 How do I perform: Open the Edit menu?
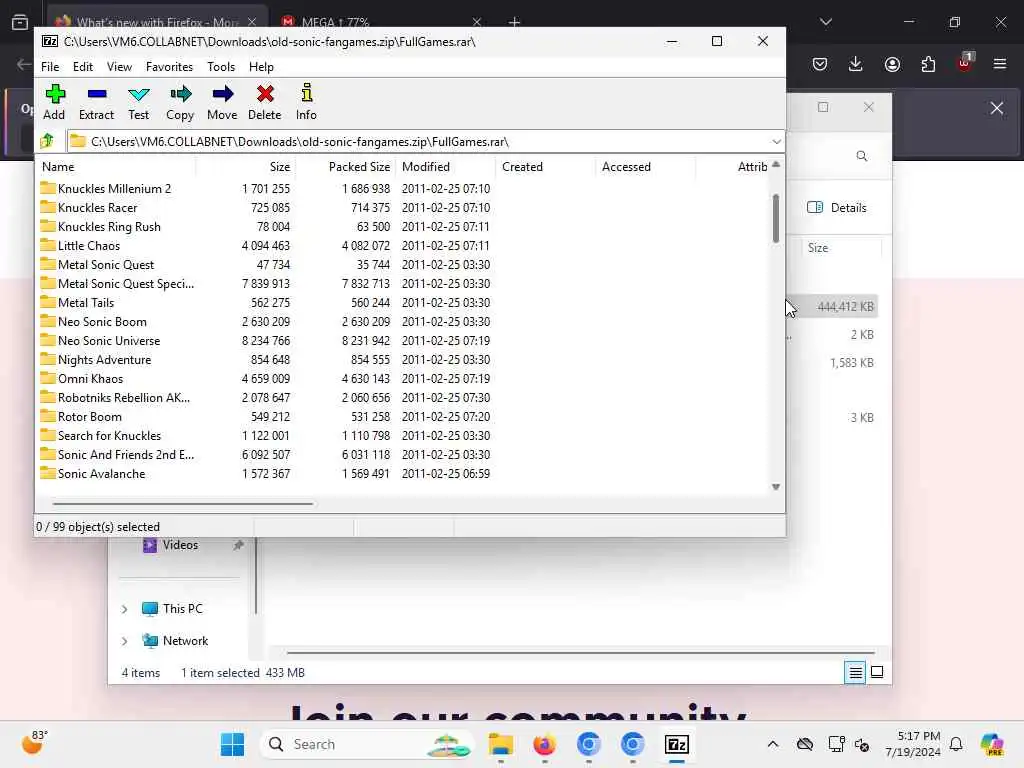point(82,67)
